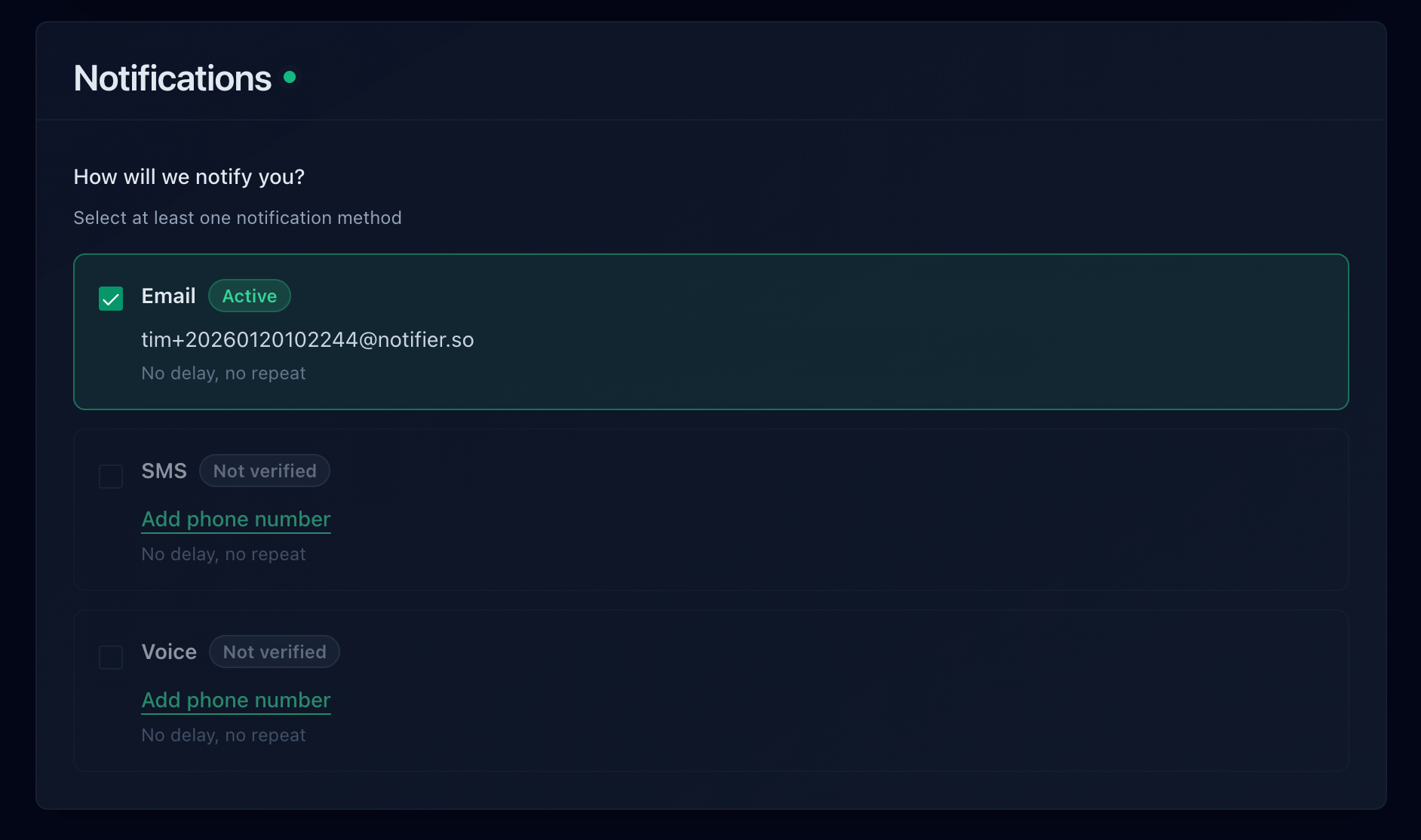Click the Email method label
Viewport: 1421px width, 840px height.
168,296
